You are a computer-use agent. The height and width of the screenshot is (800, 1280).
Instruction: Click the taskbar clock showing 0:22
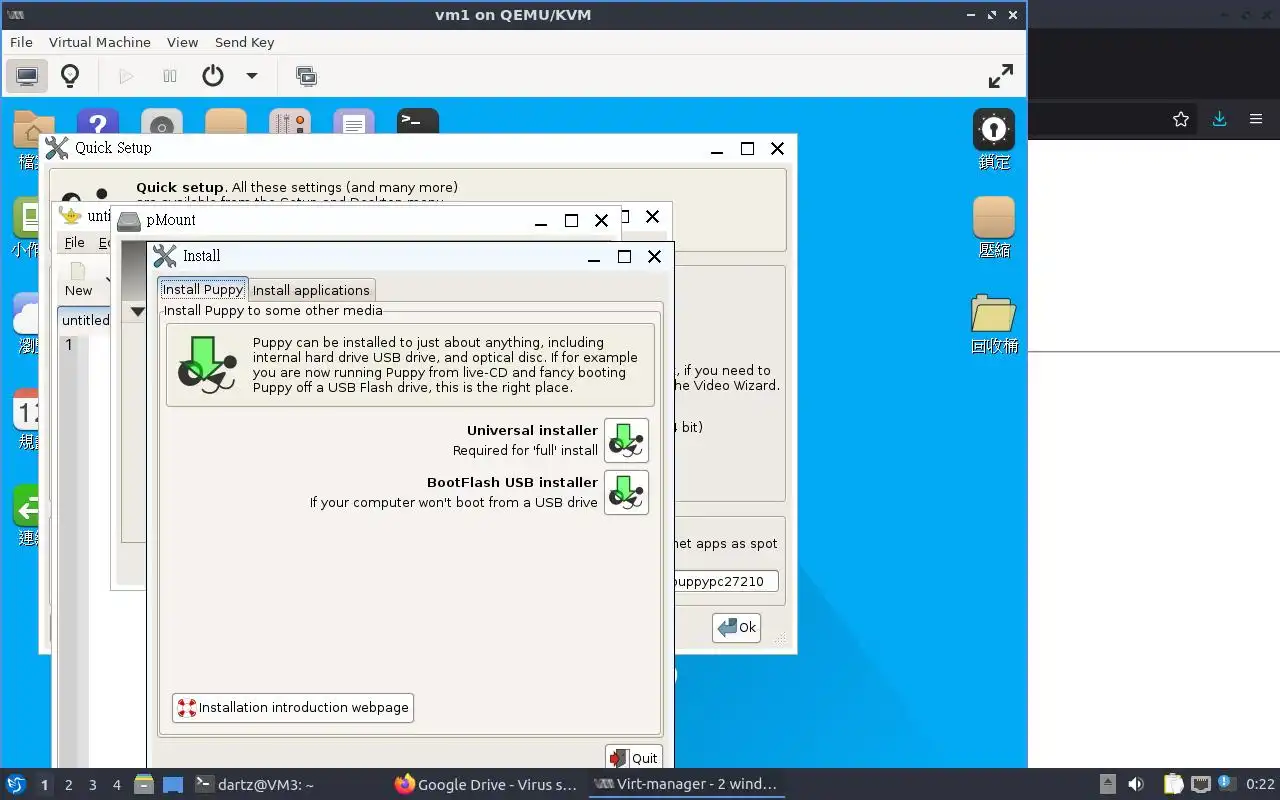click(1260, 785)
